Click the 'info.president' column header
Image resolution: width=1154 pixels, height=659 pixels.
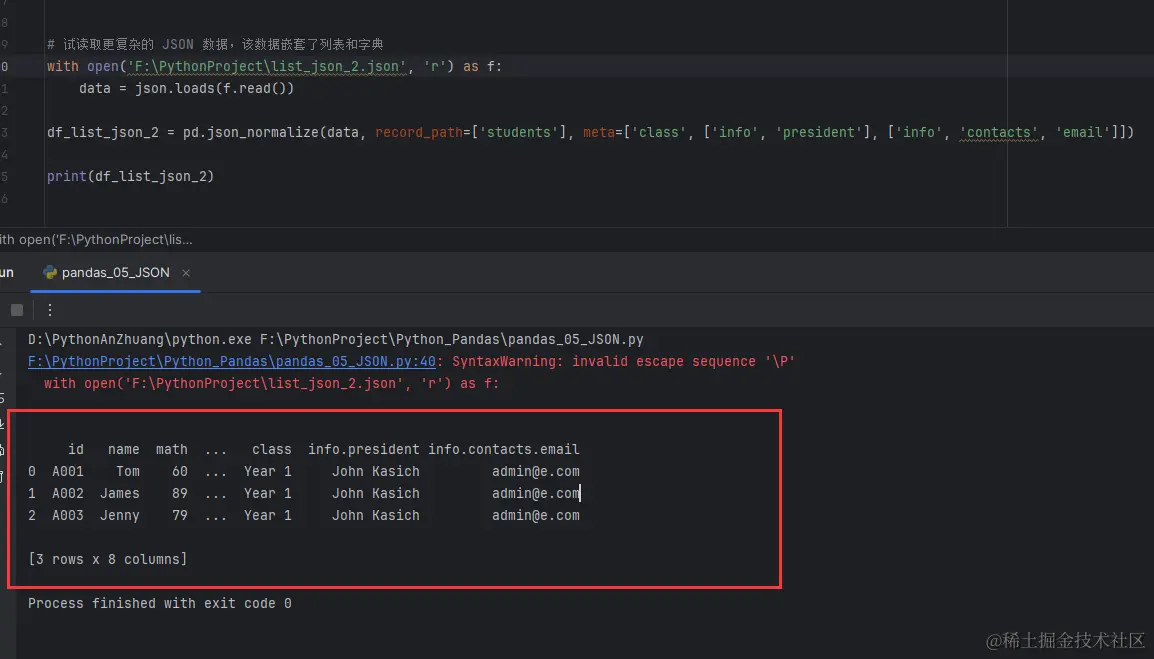coord(364,449)
